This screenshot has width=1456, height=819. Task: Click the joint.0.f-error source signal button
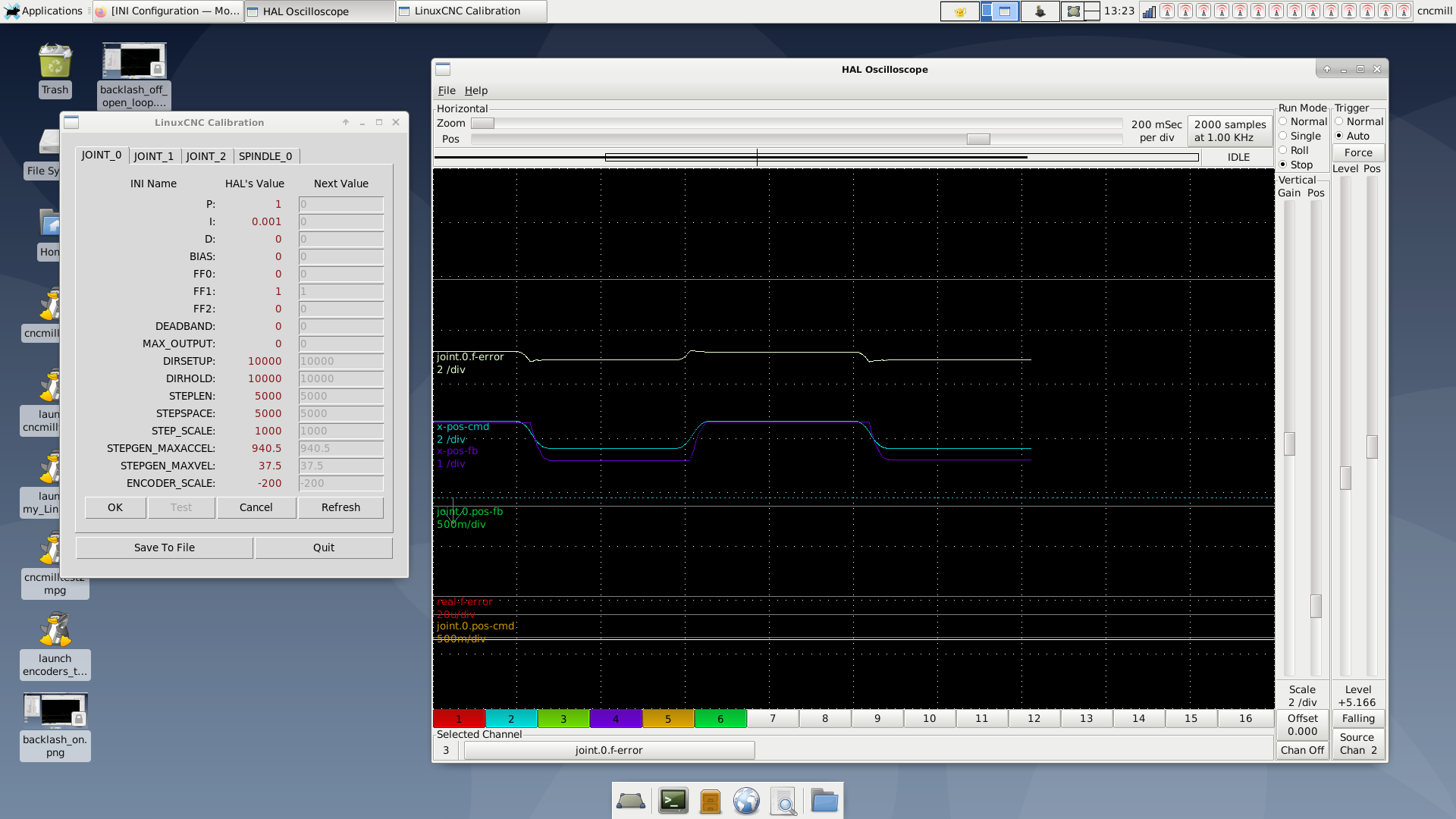coord(609,750)
